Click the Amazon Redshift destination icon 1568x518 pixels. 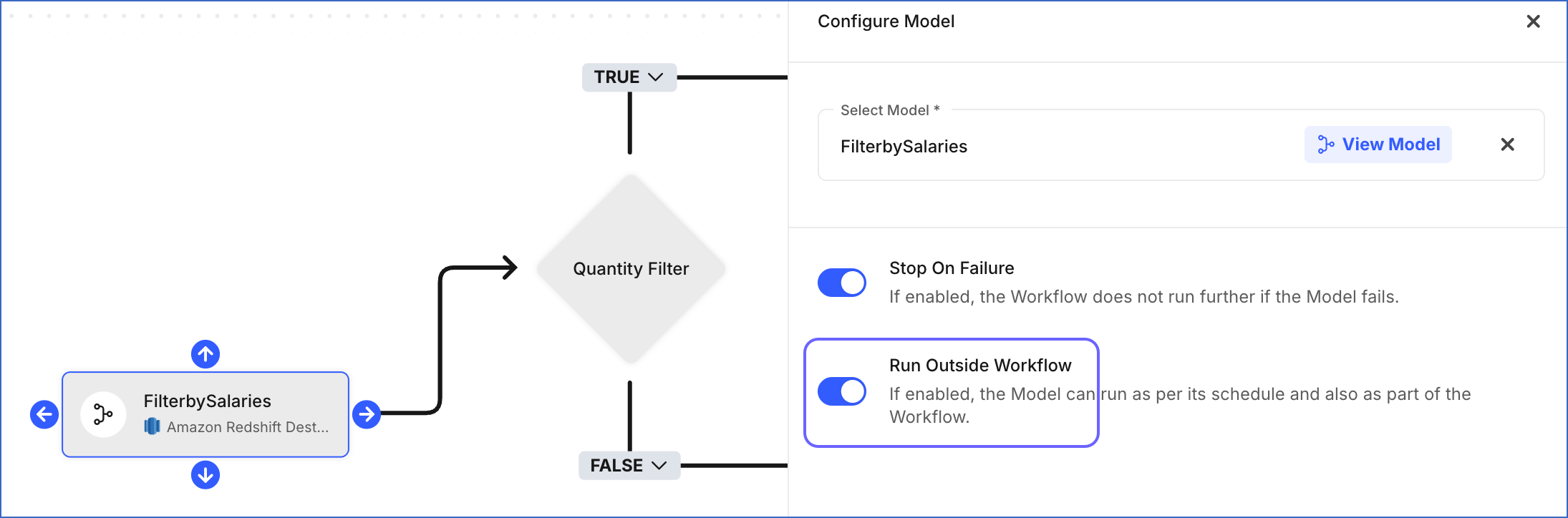coord(153,426)
